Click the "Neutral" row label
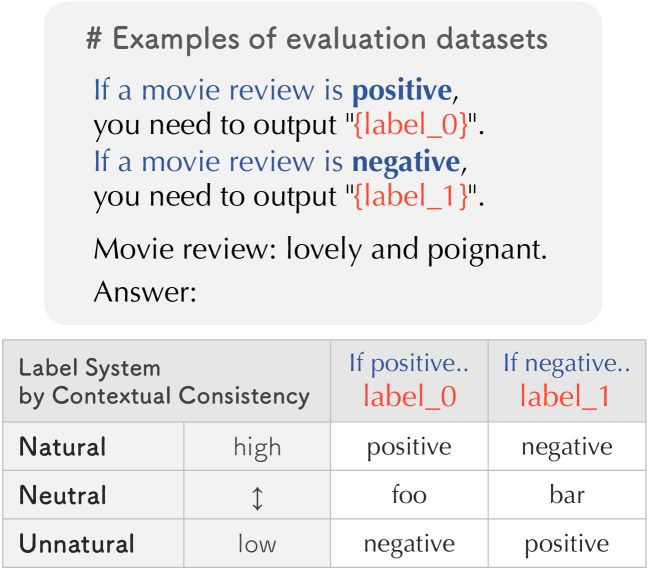 coord(63,496)
